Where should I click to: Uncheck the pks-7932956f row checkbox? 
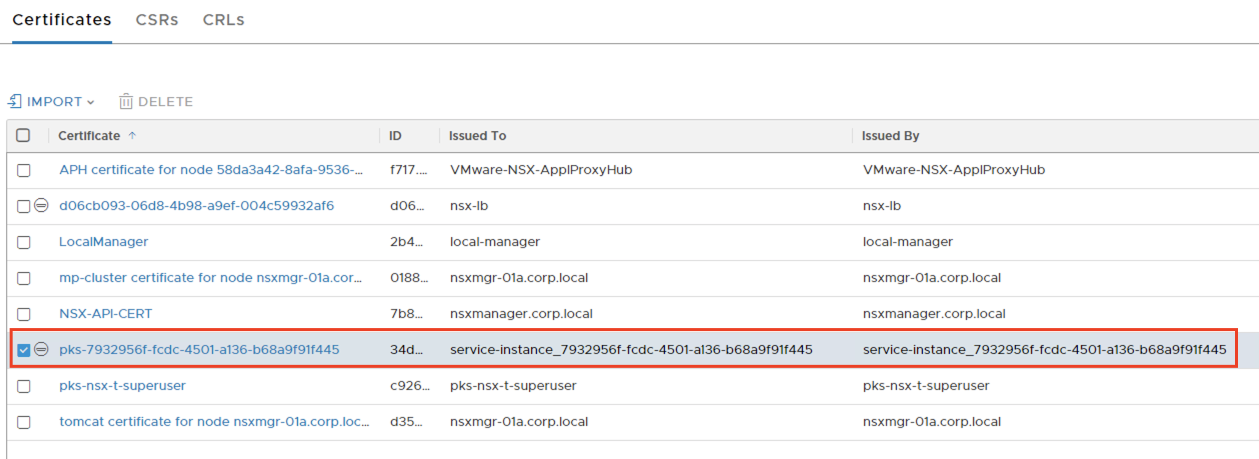tap(24, 349)
